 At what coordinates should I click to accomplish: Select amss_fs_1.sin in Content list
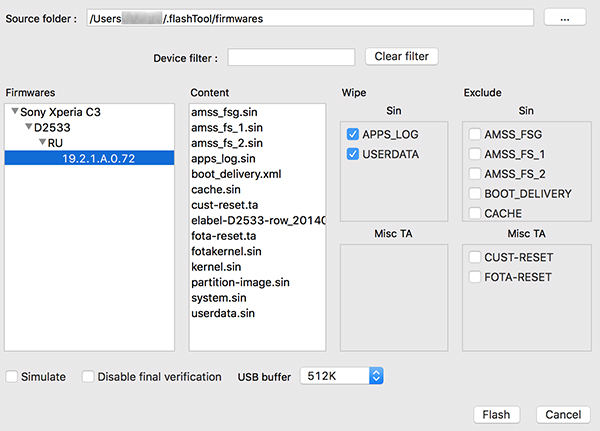(227, 127)
